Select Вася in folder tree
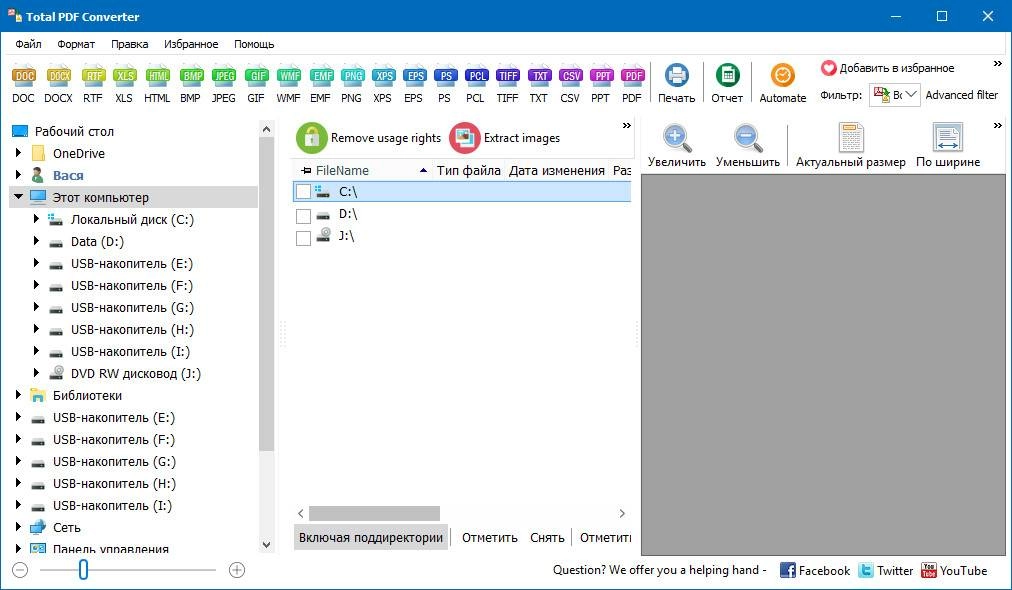 (x=68, y=176)
